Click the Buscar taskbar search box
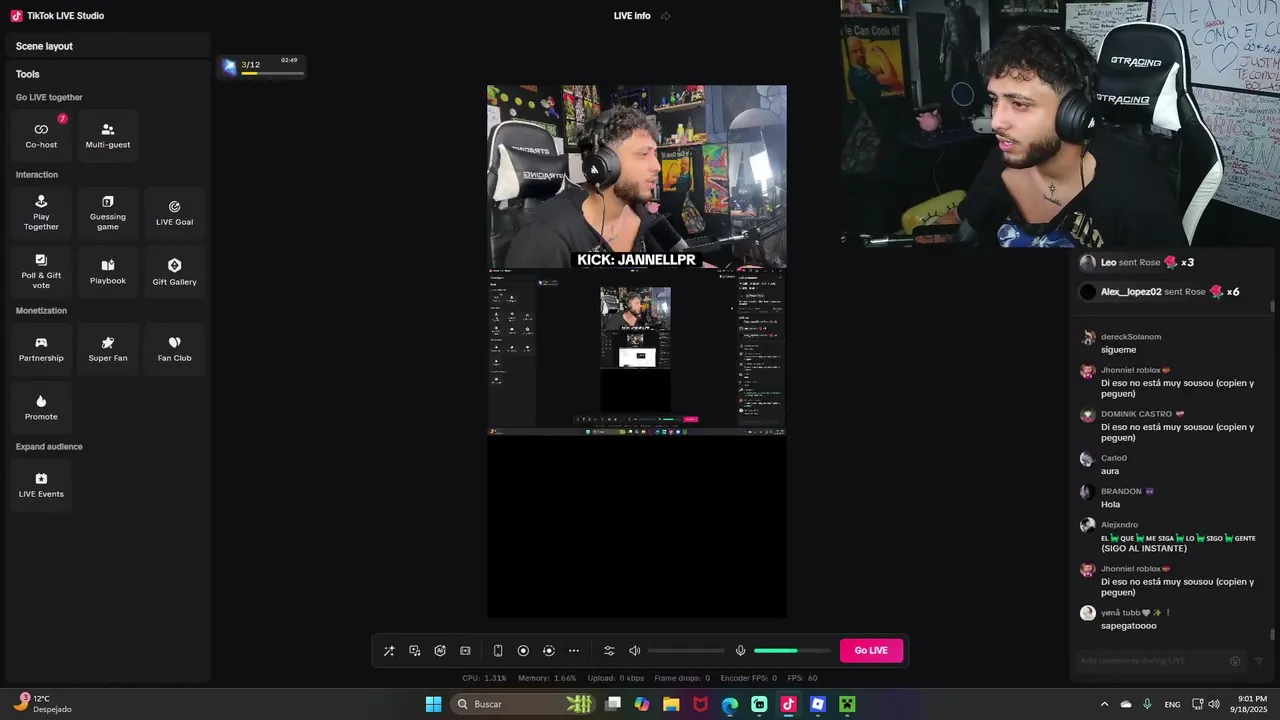Image resolution: width=1280 pixels, height=720 pixels. pos(523,704)
